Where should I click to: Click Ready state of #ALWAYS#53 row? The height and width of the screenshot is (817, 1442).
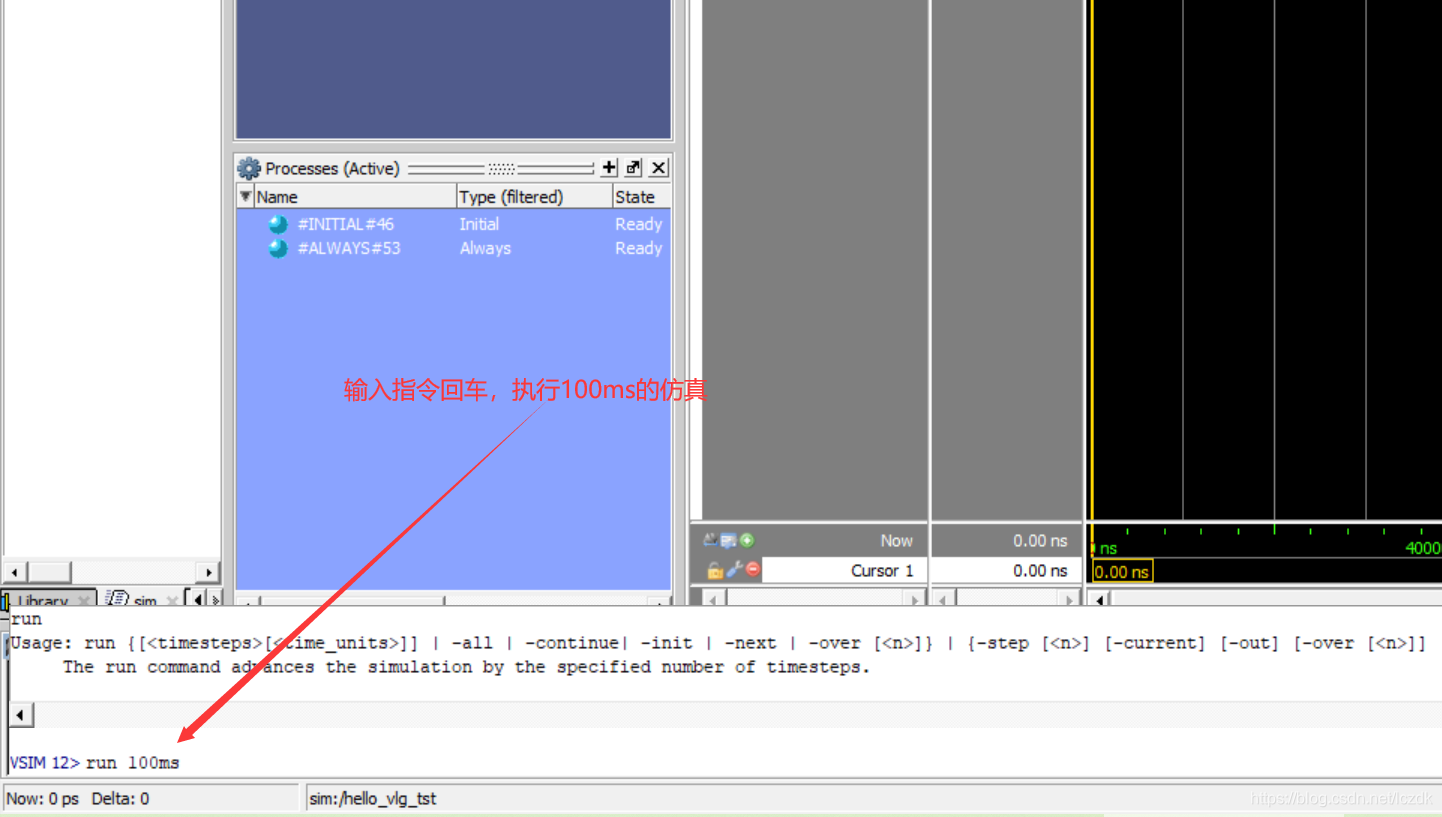tap(638, 248)
